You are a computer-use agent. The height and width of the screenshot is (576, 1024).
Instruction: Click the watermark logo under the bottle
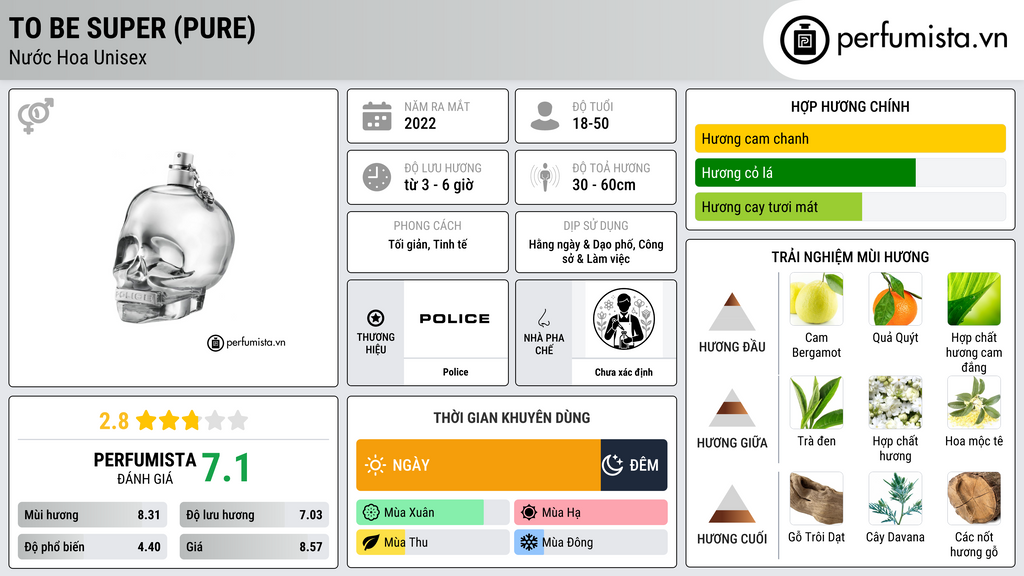[x=246, y=342]
